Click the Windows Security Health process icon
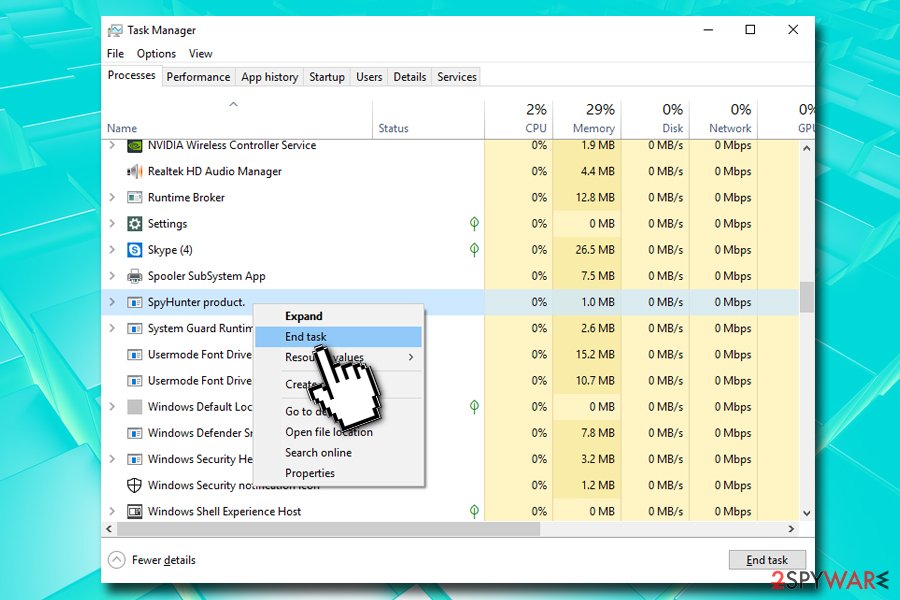This screenshot has height=600, width=900. click(134, 459)
